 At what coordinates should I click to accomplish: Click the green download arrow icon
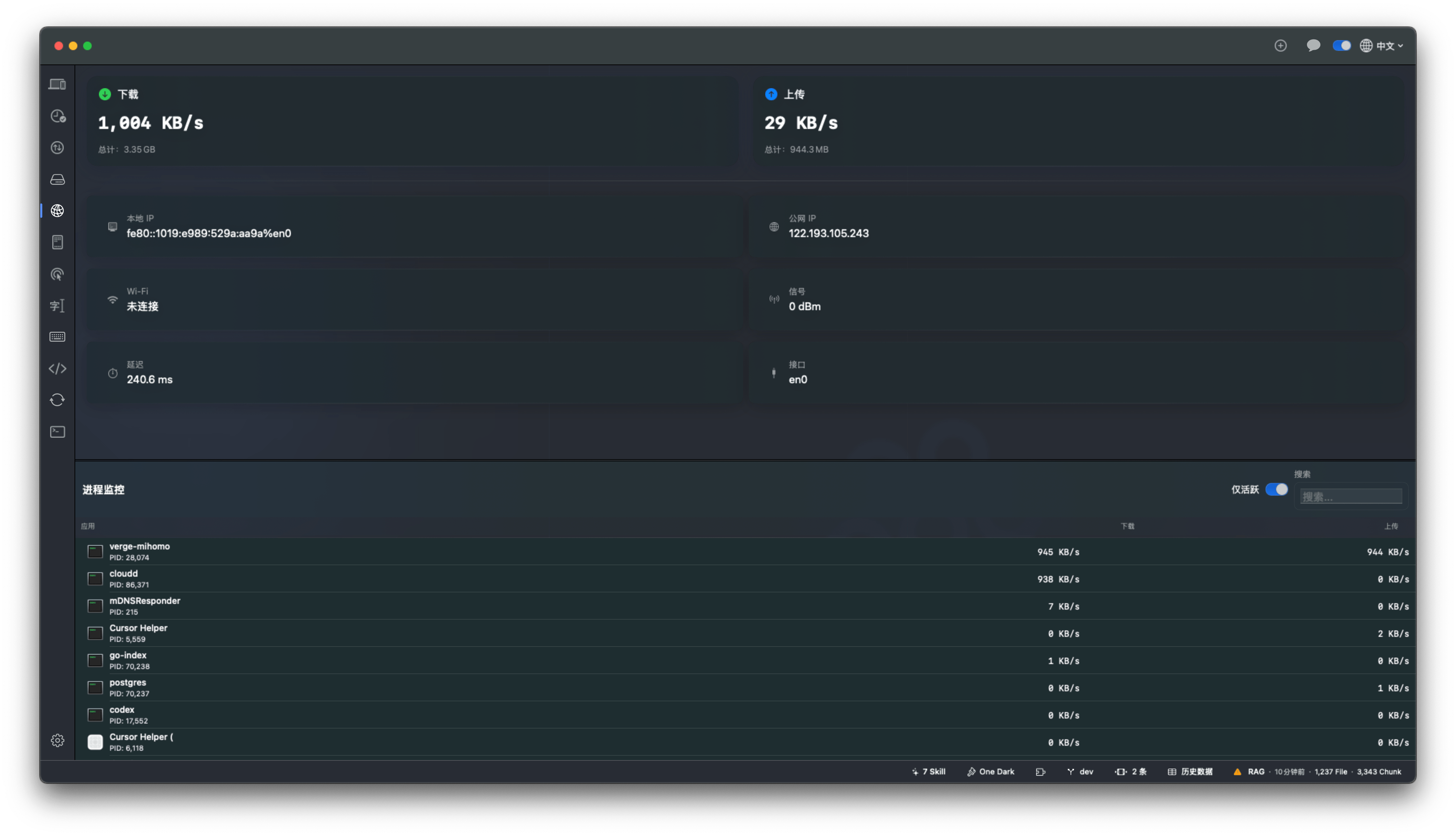(x=105, y=94)
